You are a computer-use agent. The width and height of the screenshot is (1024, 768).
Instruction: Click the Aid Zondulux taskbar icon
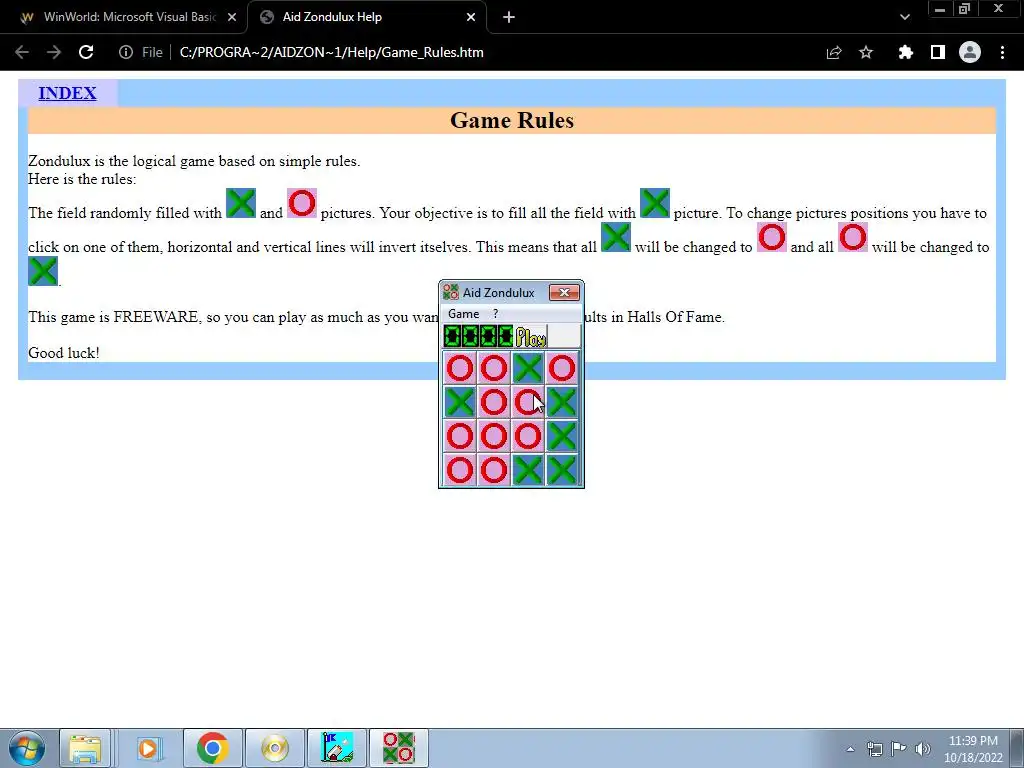[x=399, y=748]
